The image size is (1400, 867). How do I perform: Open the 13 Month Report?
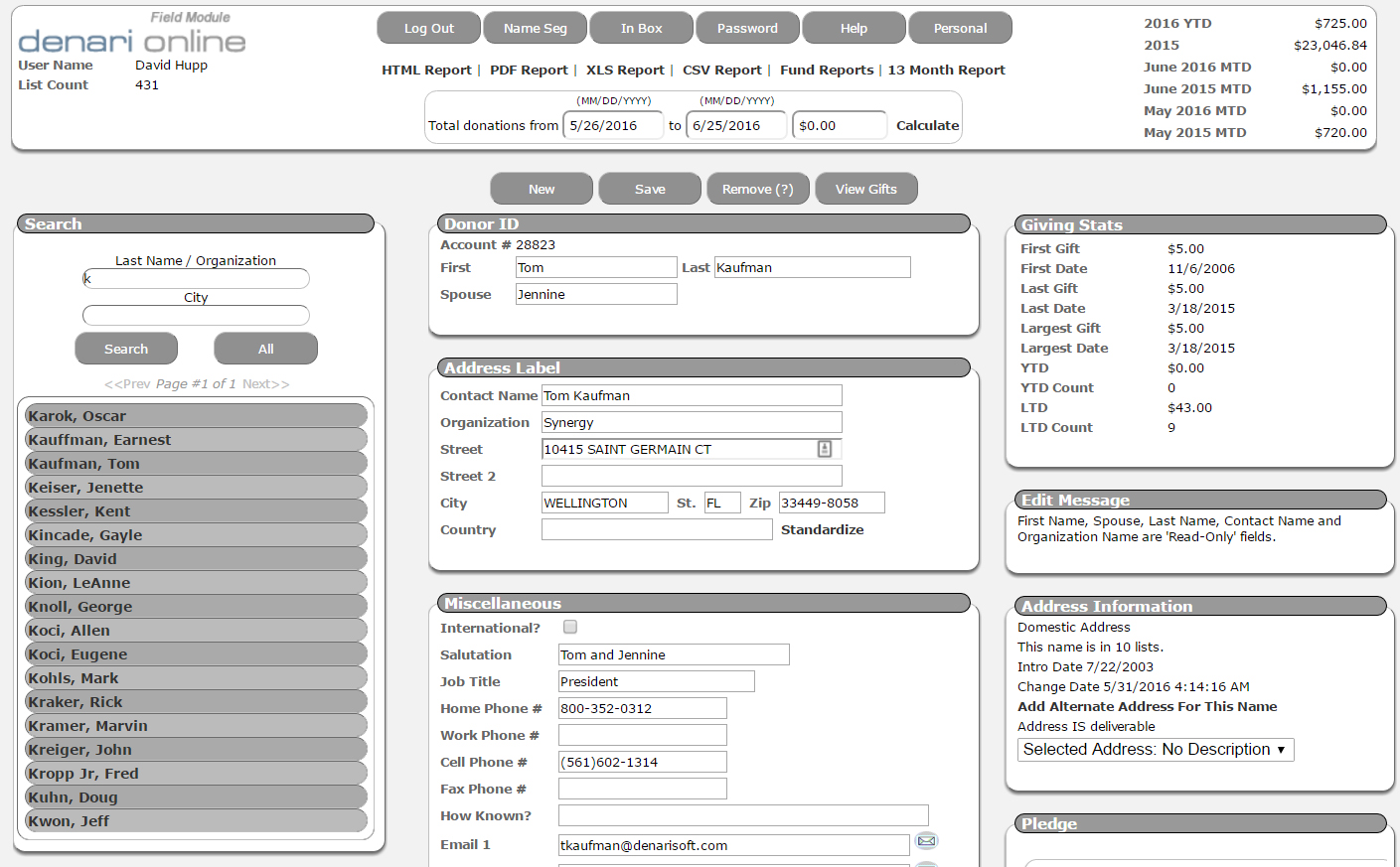947,70
